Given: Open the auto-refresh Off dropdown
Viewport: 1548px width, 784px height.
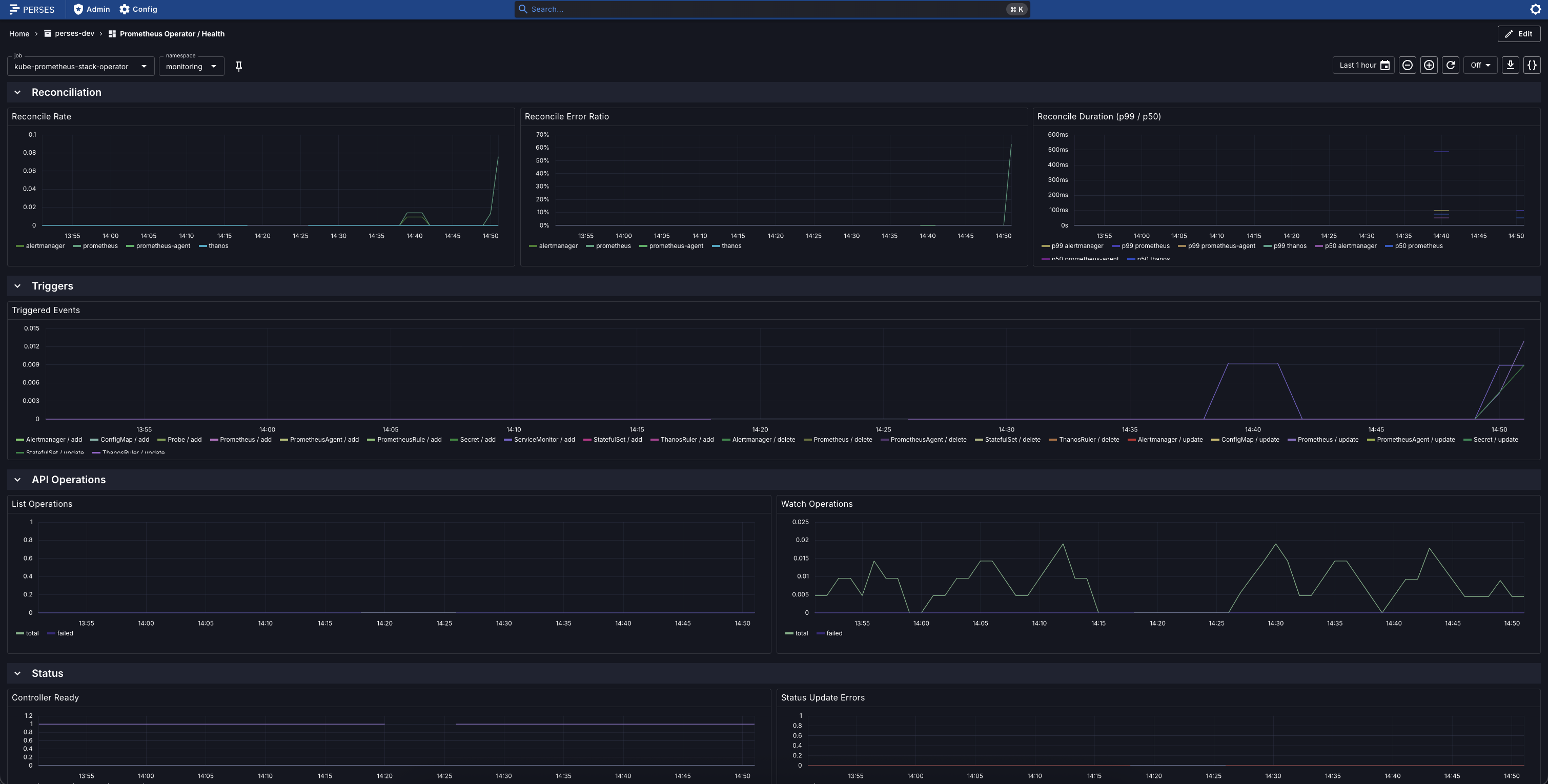Looking at the screenshot, I should click(x=1480, y=66).
